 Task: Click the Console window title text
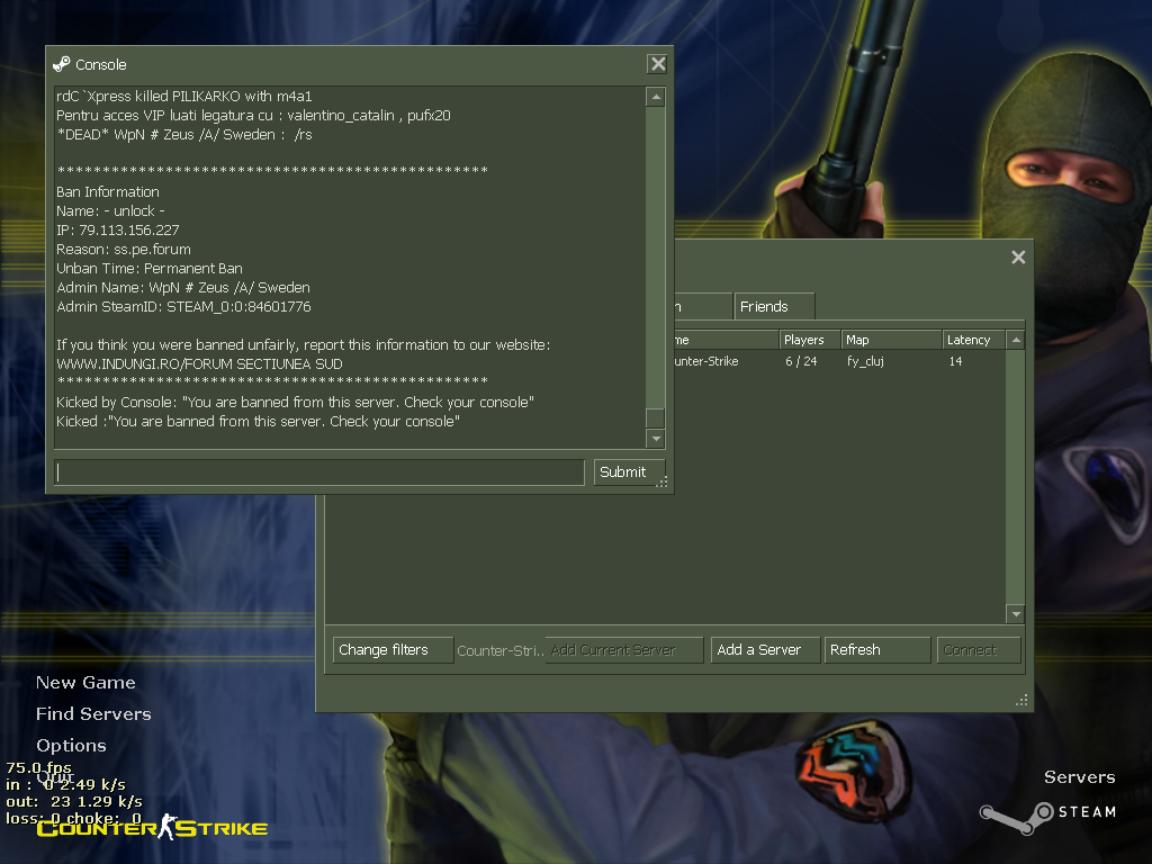(x=101, y=65)
